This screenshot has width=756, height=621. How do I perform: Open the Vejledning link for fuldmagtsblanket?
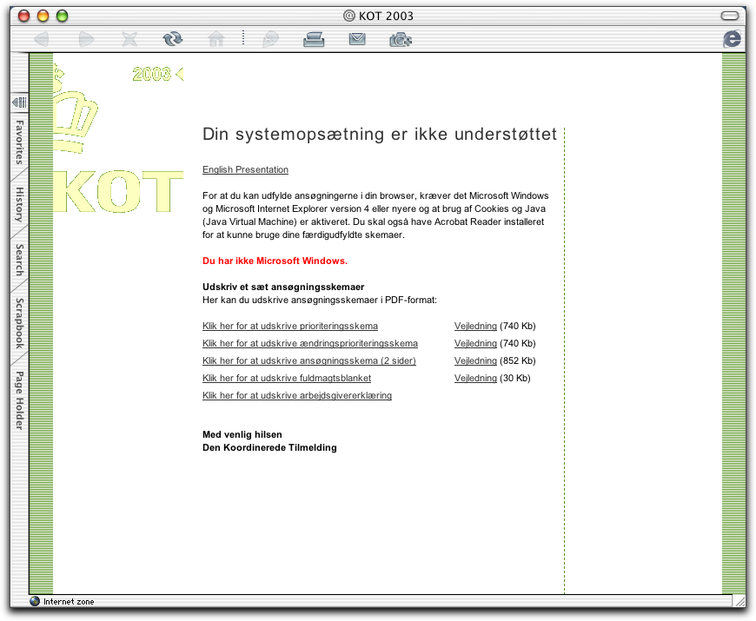475,378
